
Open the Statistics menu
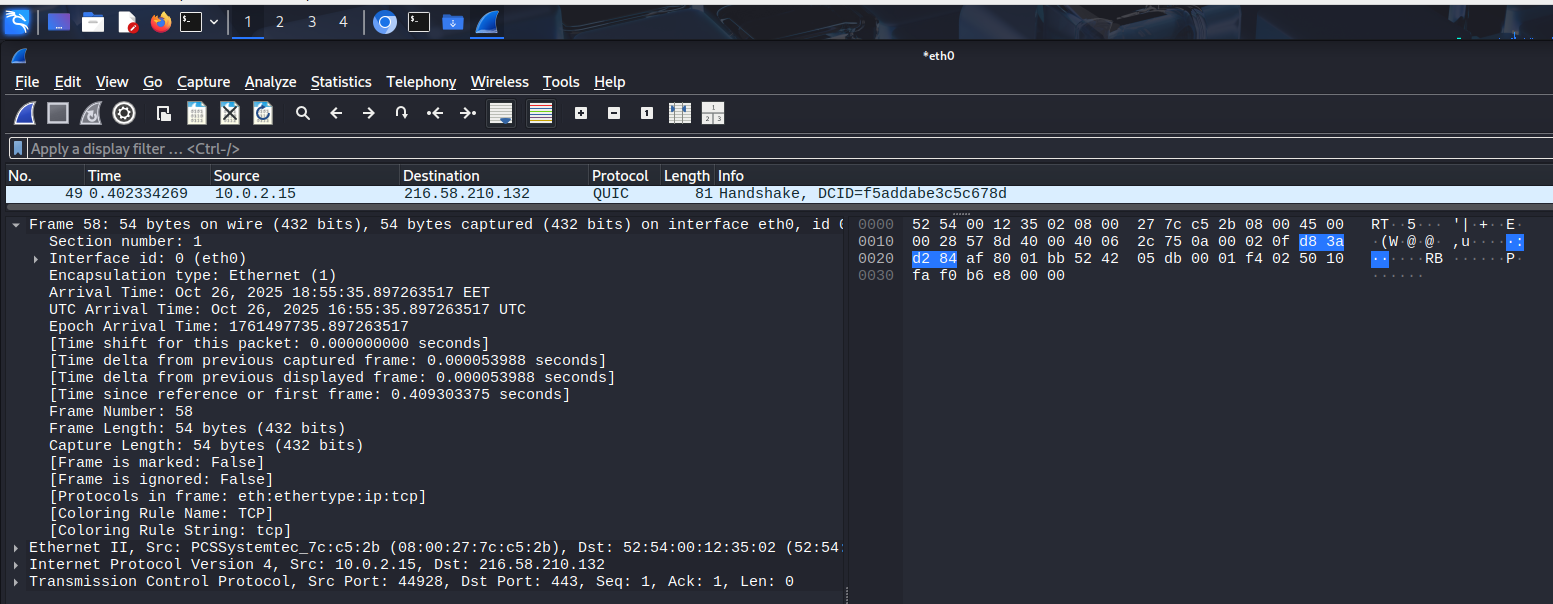pyautogui.click(x=340, y=82)
